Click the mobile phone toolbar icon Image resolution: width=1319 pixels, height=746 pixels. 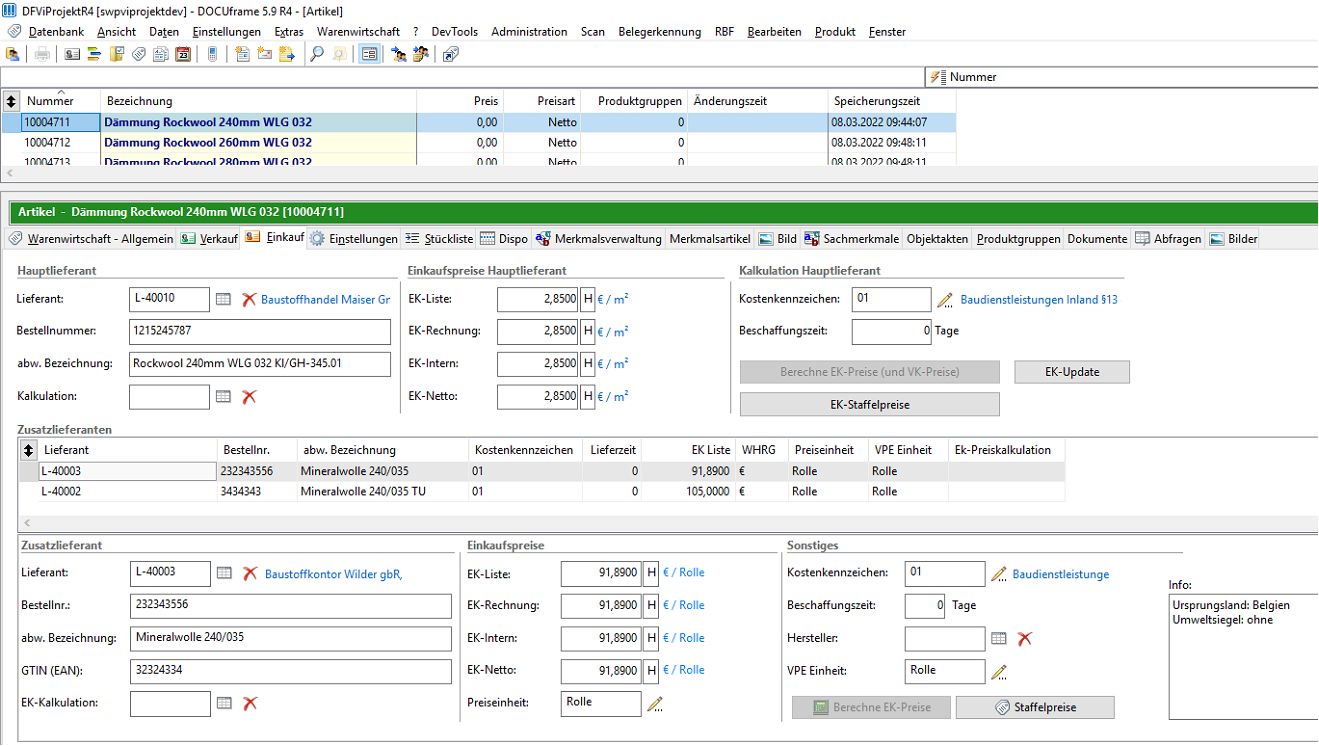pyautogui.click(x=212, y=54)
